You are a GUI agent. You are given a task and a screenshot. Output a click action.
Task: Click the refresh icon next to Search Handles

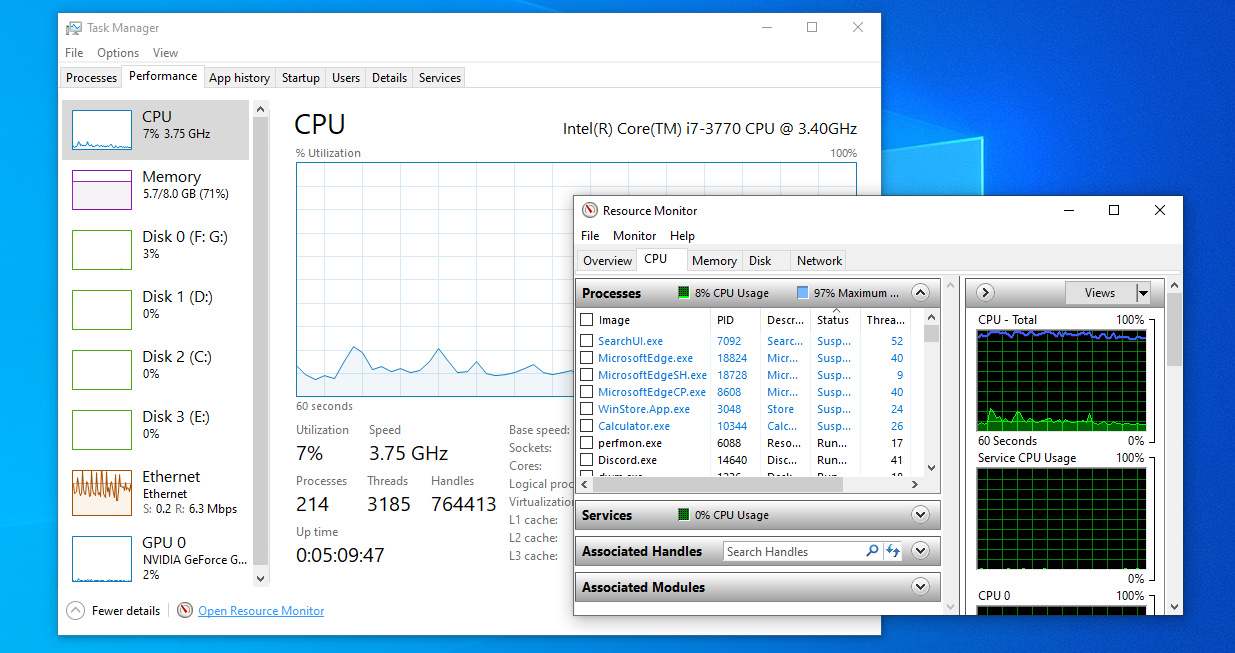point(893,551)
